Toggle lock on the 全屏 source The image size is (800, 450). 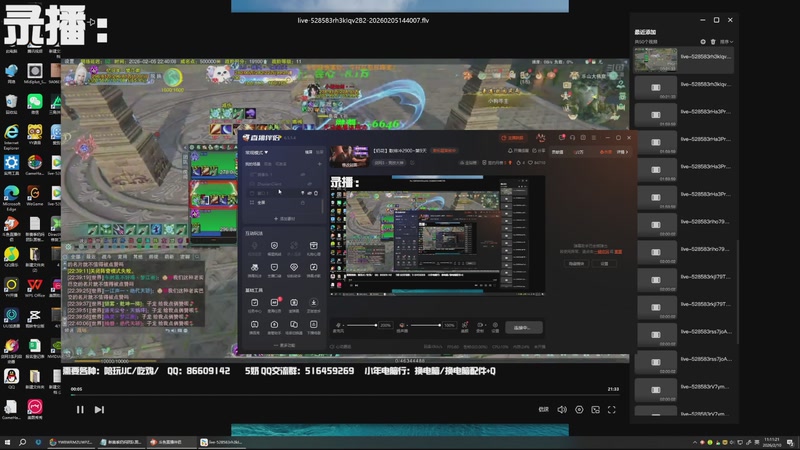(x=303, y=203)
